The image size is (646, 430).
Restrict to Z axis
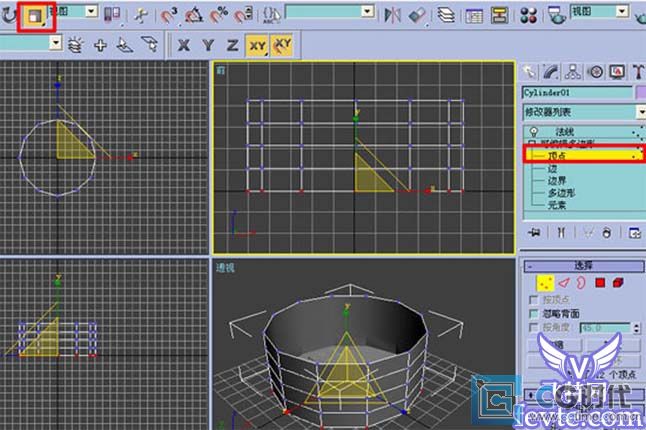[233, 44]
